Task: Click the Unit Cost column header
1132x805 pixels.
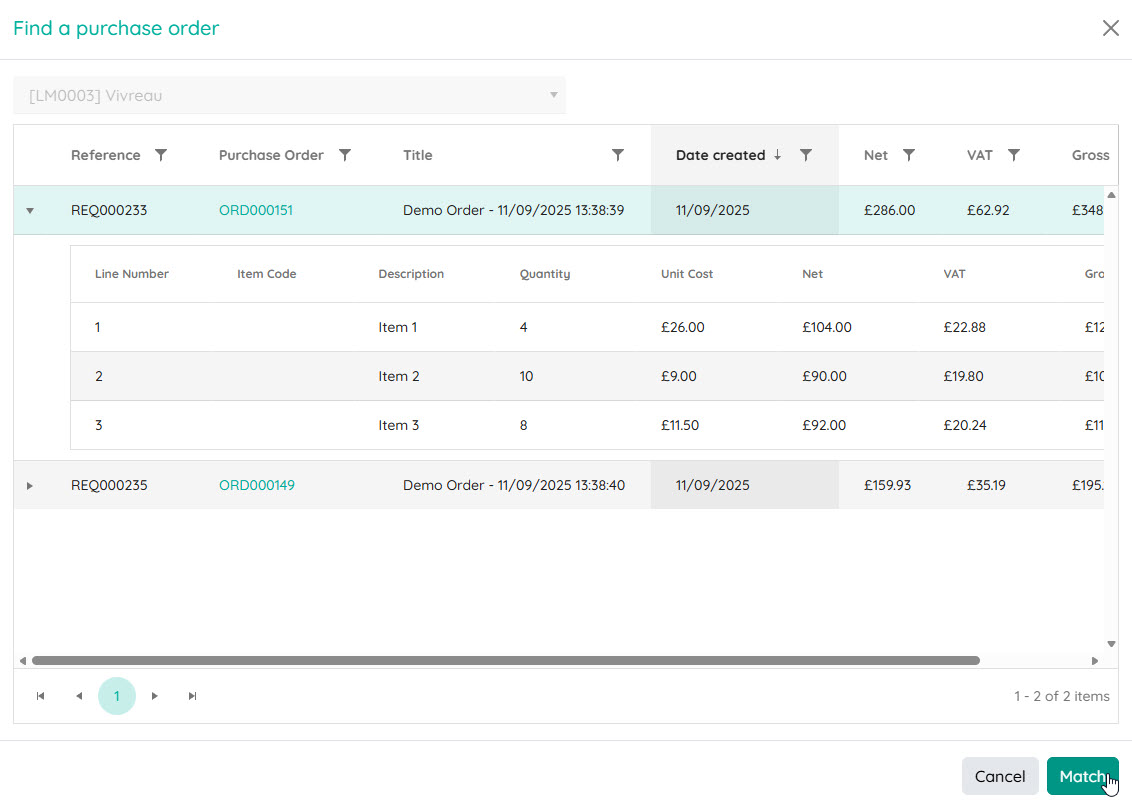Action: pos(687,274)
